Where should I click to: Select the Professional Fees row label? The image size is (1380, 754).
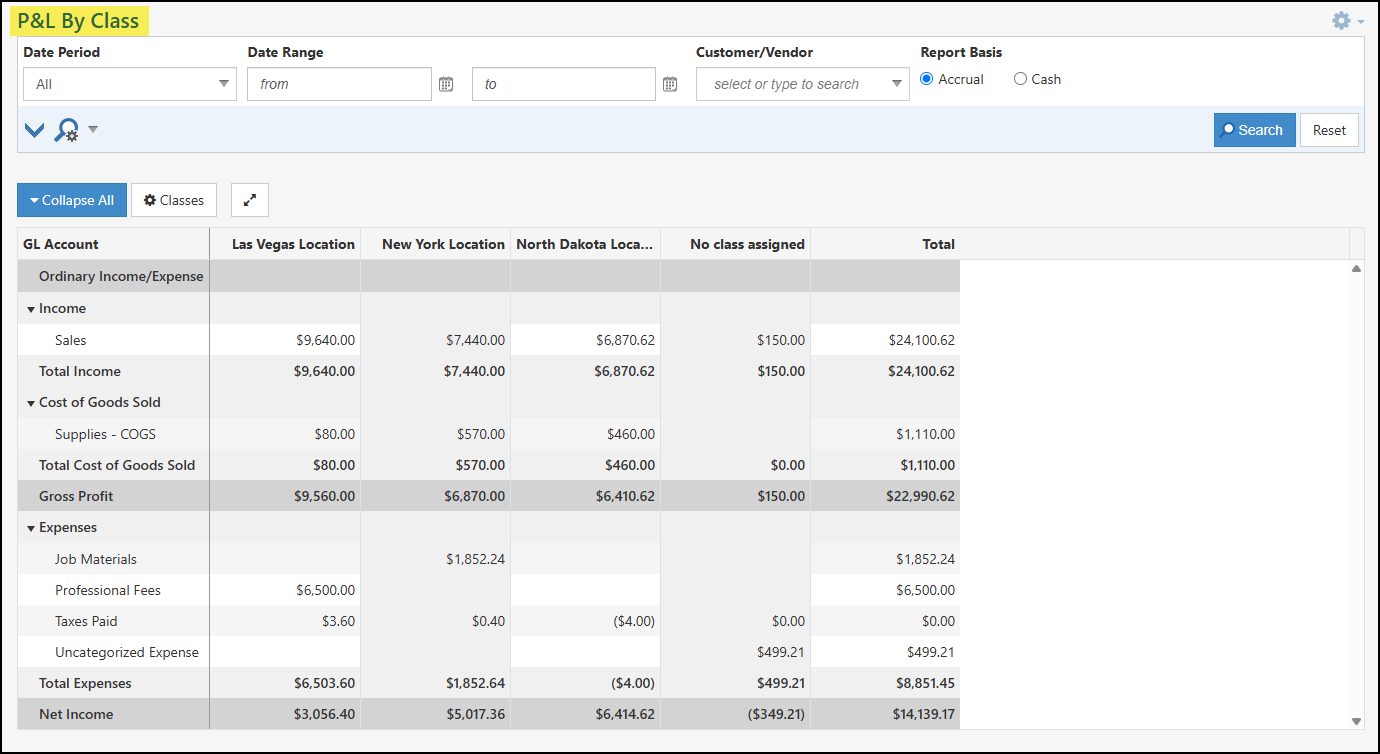tap(108, 590)
